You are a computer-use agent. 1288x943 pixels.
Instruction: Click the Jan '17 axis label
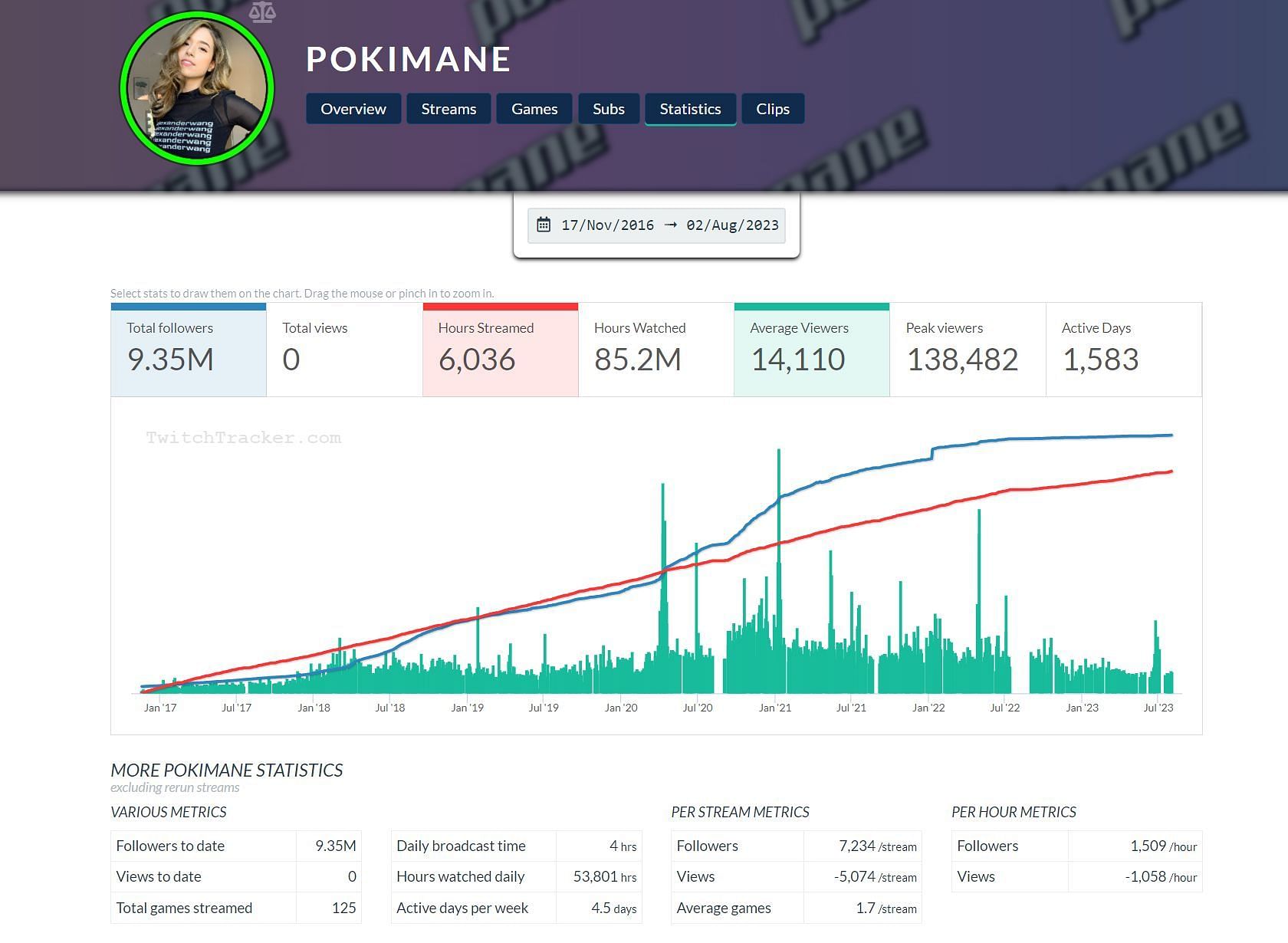(160, 708)
